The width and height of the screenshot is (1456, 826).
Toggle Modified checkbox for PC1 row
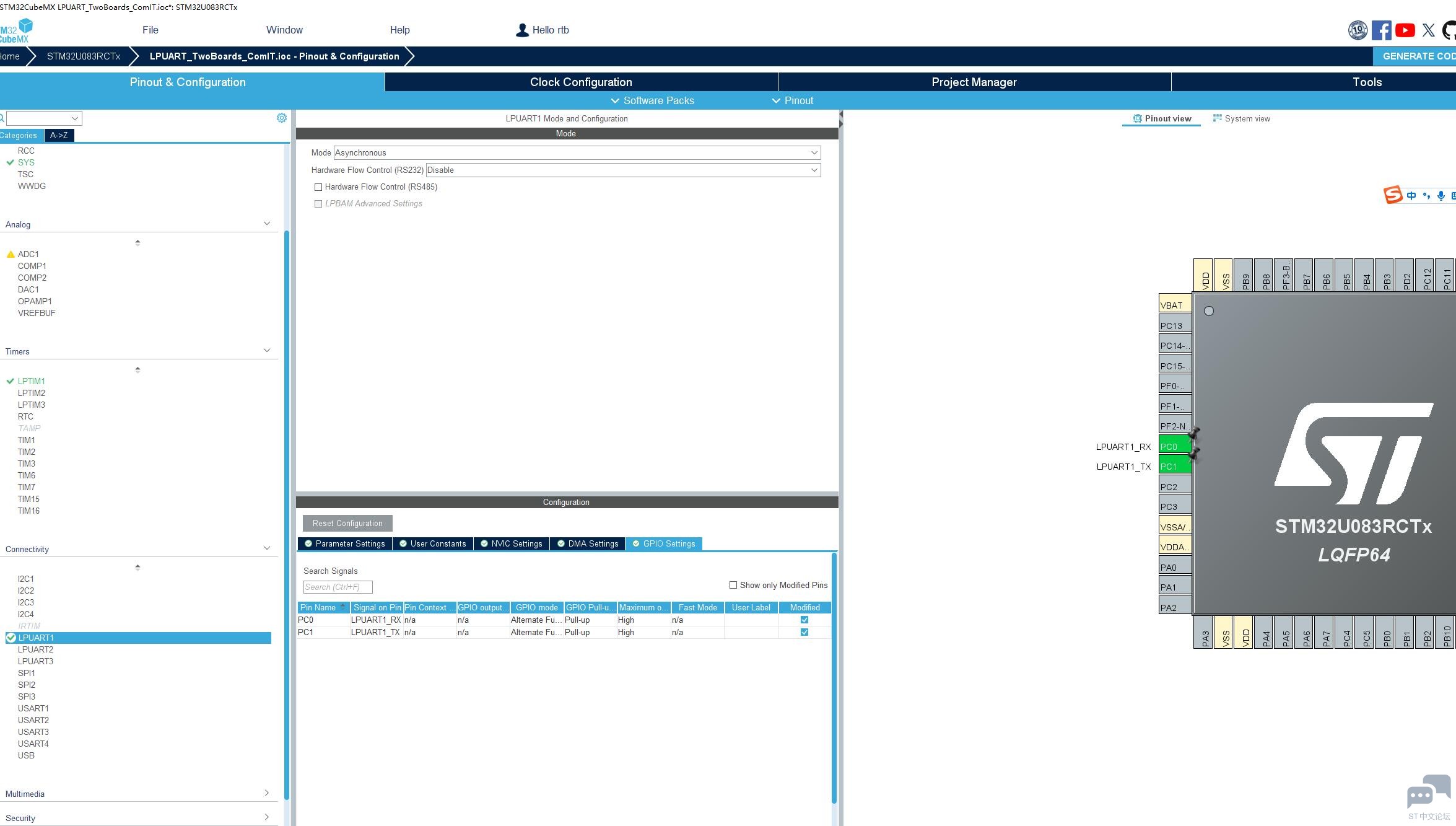[804, 632]
